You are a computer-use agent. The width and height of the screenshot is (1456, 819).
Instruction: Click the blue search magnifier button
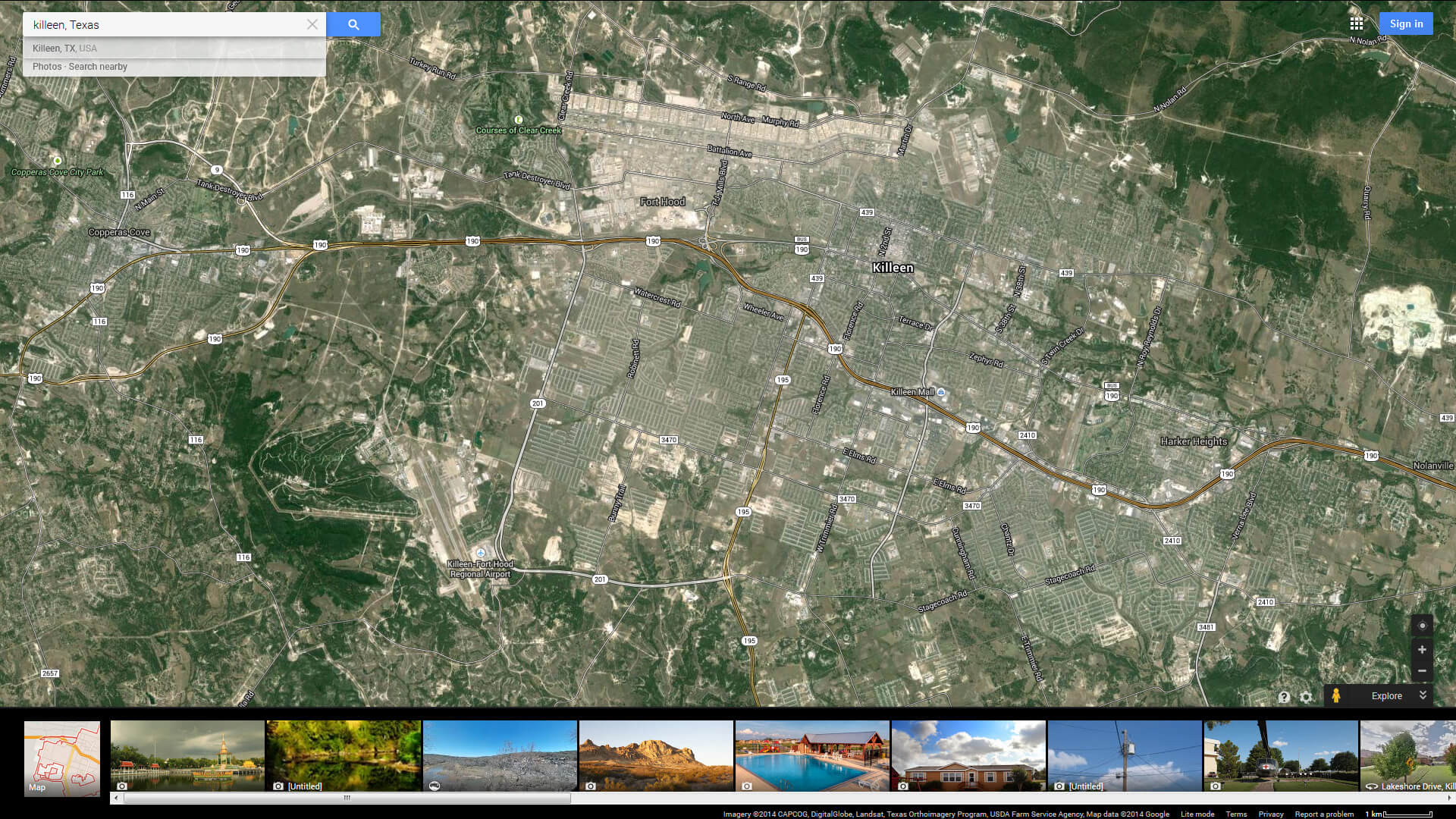[353, 24]
